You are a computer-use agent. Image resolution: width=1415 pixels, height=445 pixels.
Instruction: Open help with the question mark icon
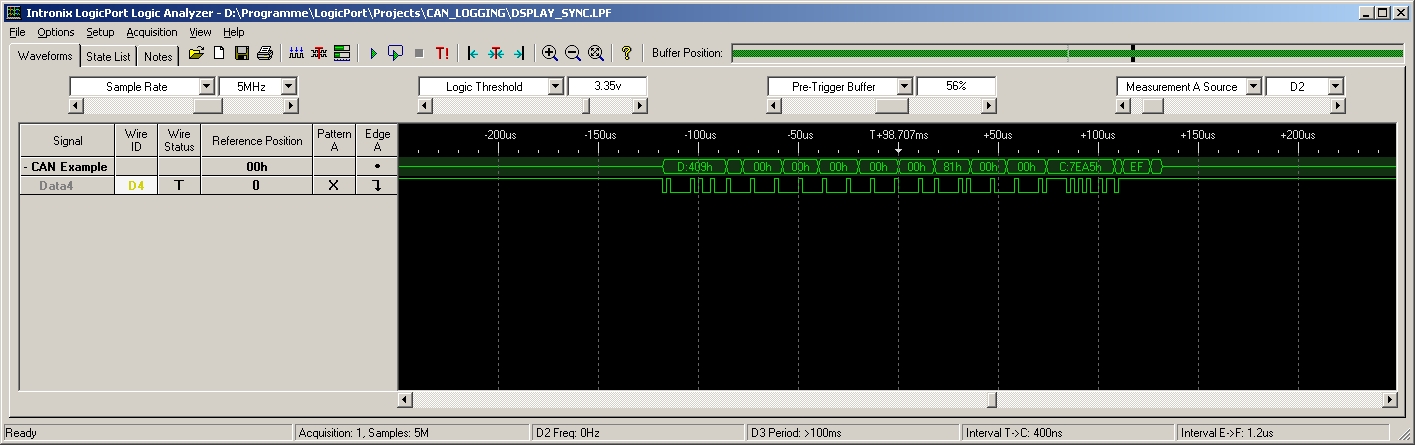tap(627, 53)
